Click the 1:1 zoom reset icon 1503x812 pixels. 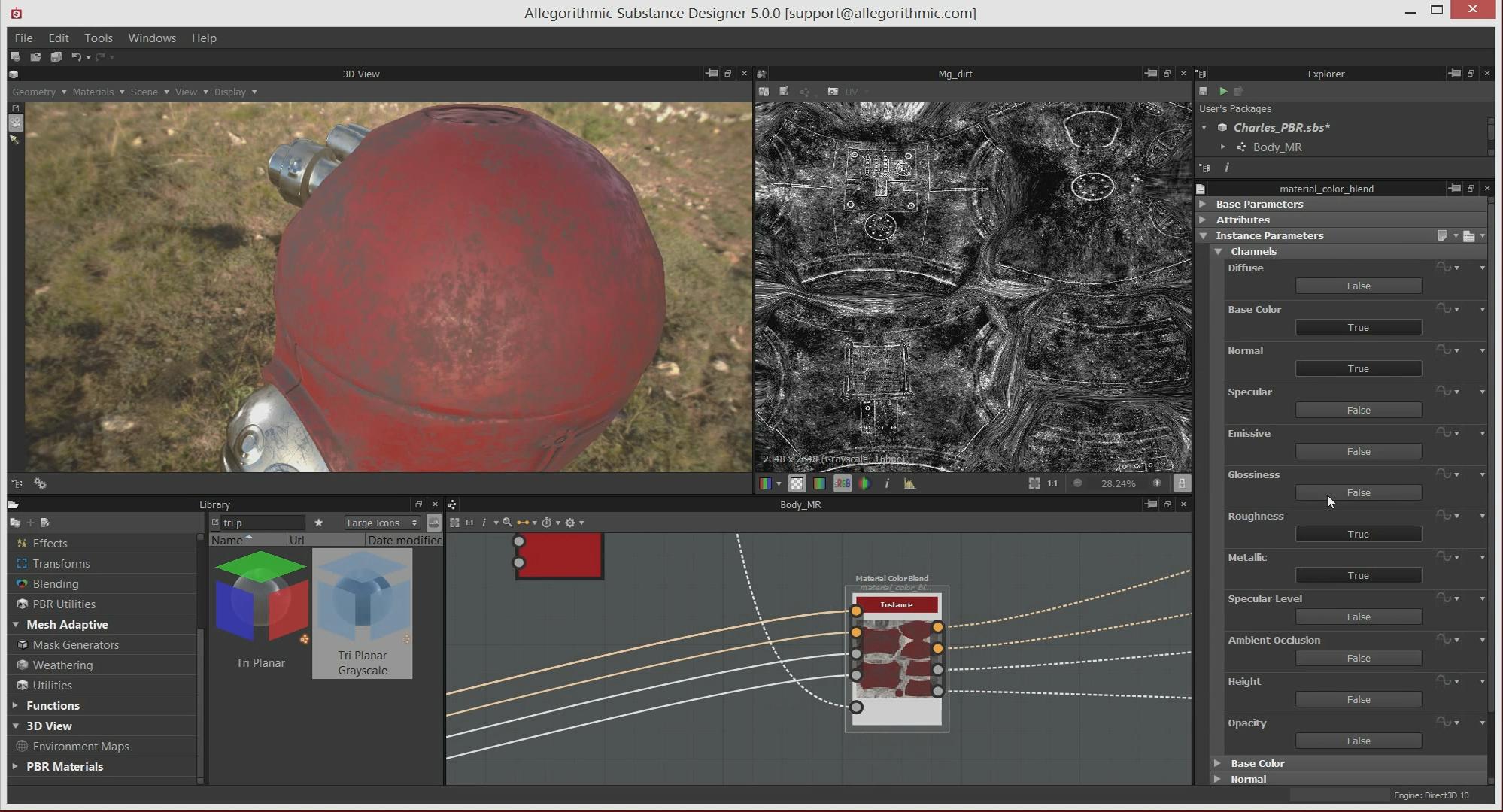pos(1052,483)
